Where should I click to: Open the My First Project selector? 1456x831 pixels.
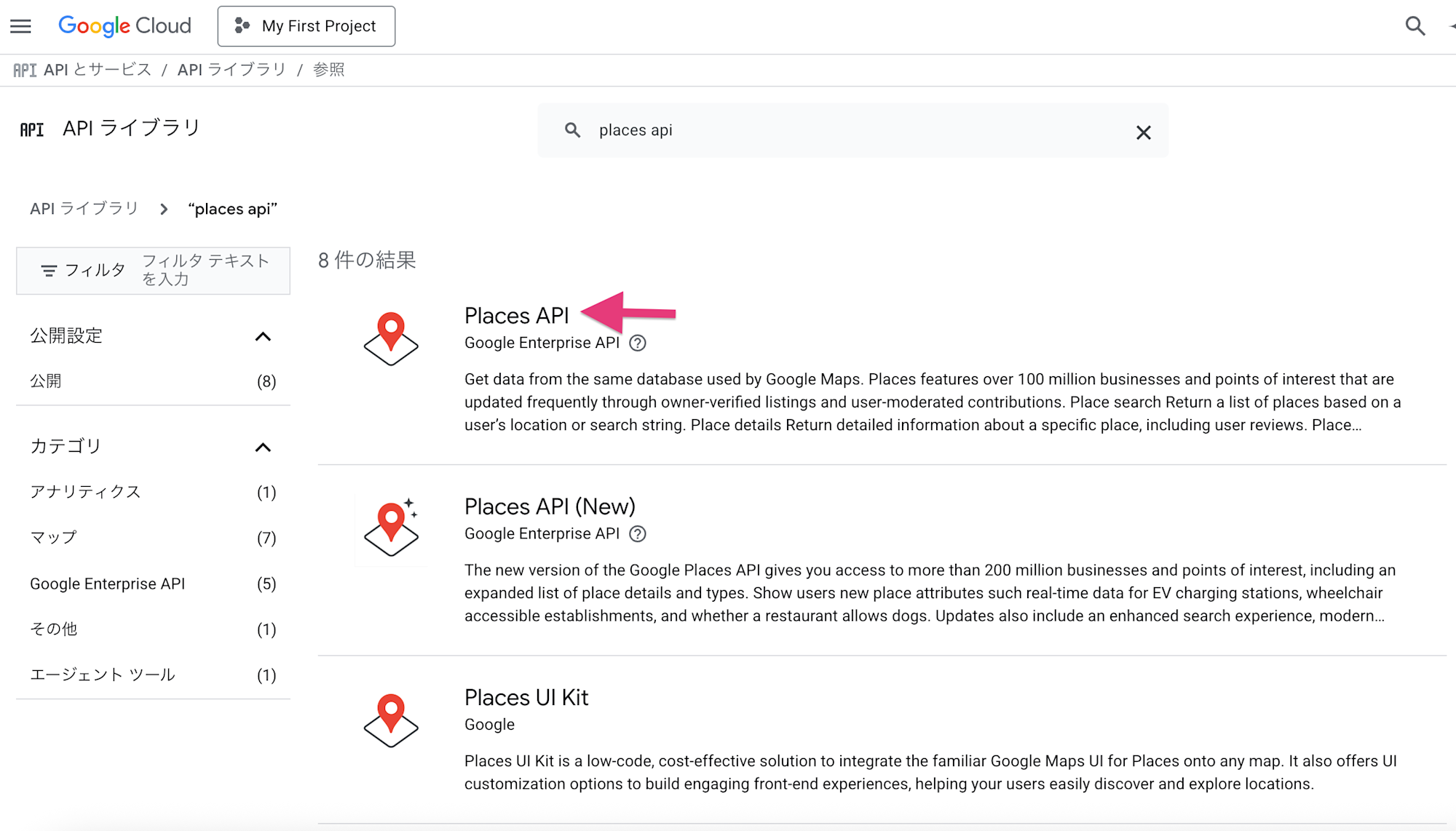pos(306,26)
